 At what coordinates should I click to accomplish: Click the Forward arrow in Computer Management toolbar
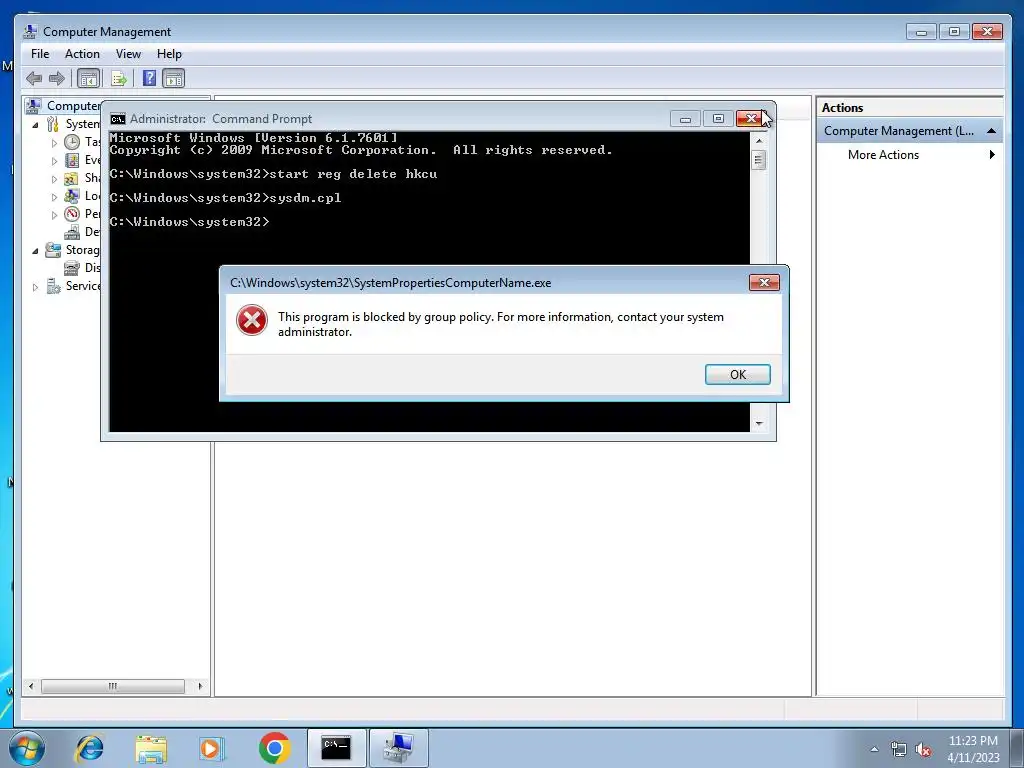click(57, 79)
